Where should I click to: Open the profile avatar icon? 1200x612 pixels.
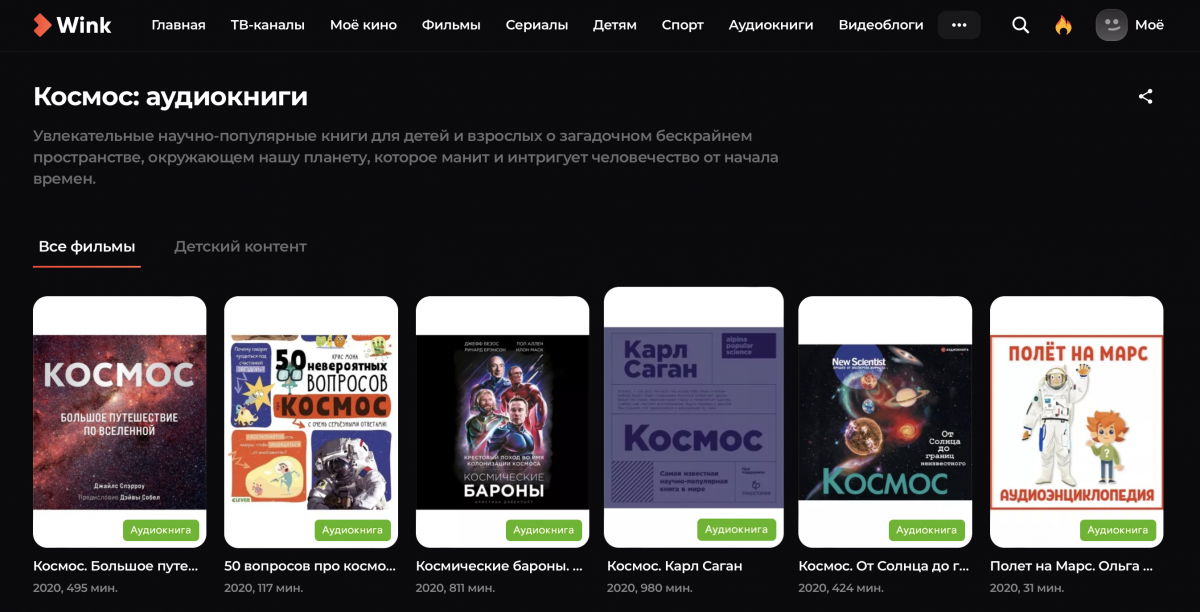1111,25
